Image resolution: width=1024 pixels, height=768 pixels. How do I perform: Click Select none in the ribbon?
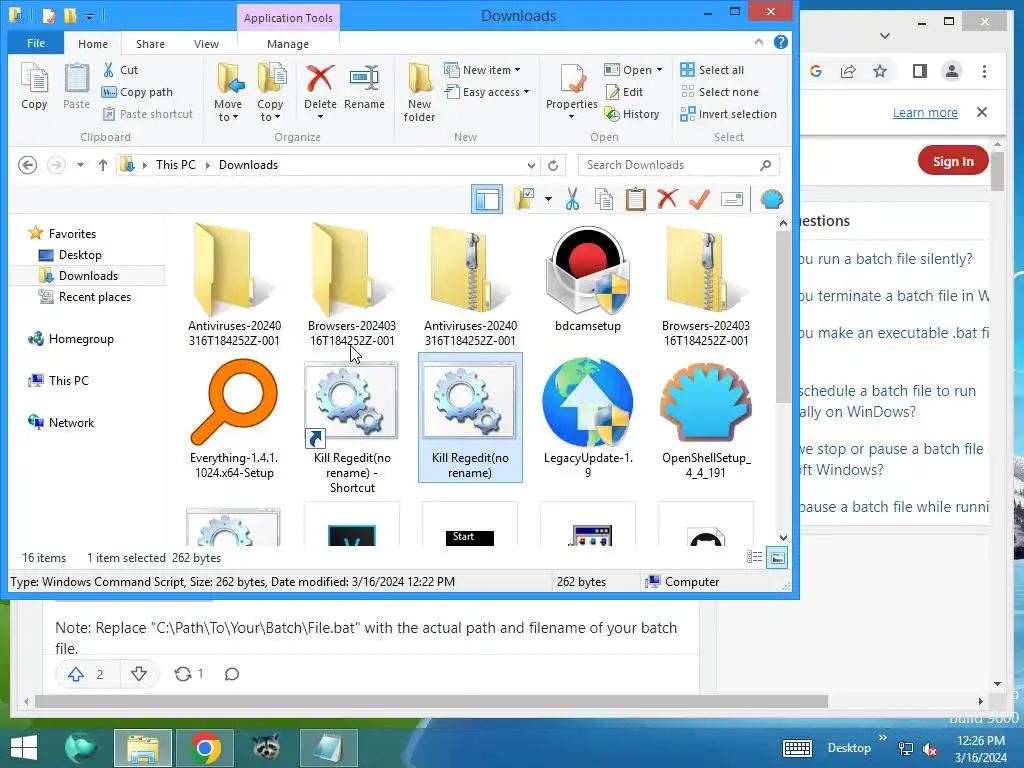click(720, 92)
